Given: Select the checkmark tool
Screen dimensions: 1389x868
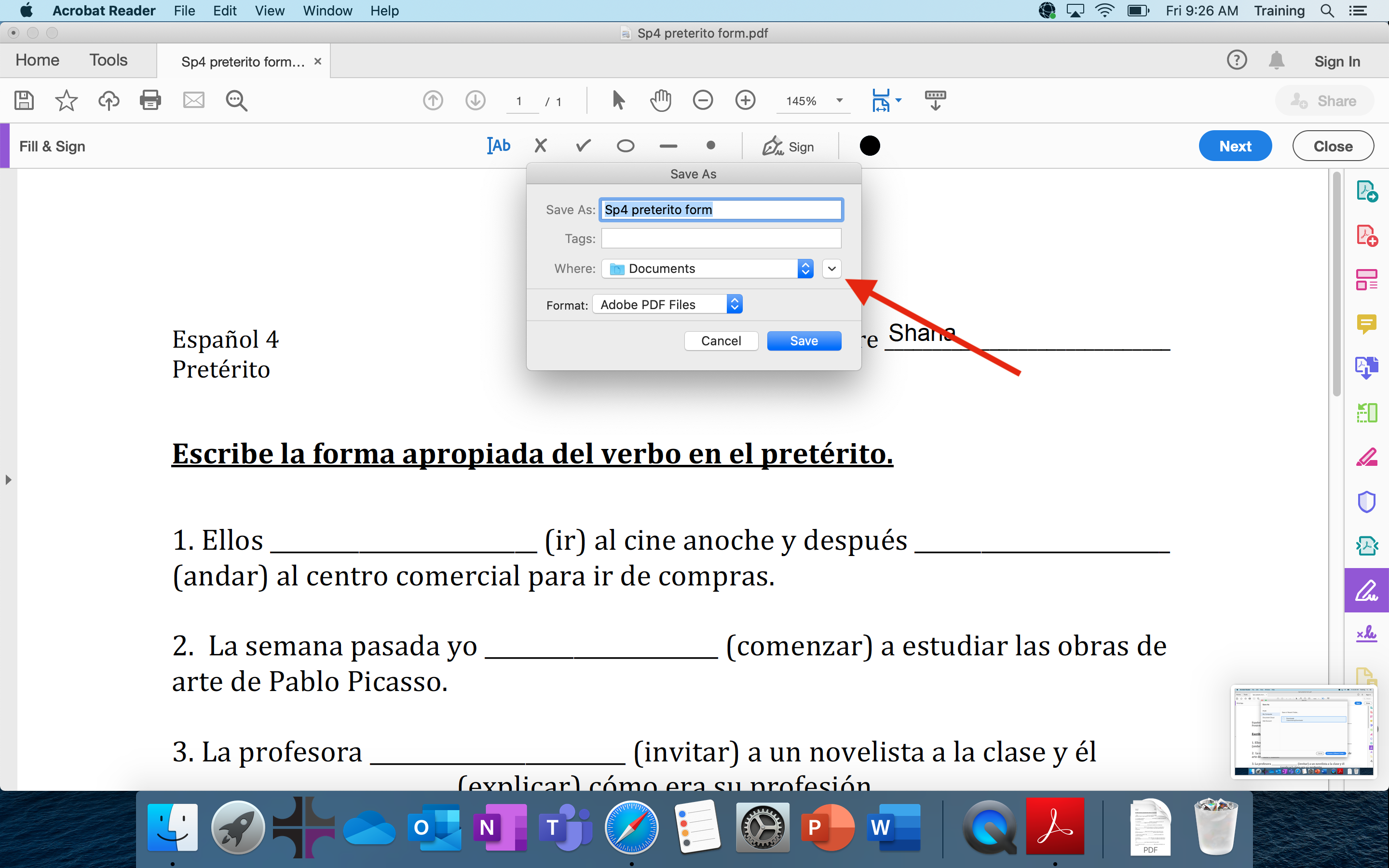Looking at the screenshot, I should [583, 146].
